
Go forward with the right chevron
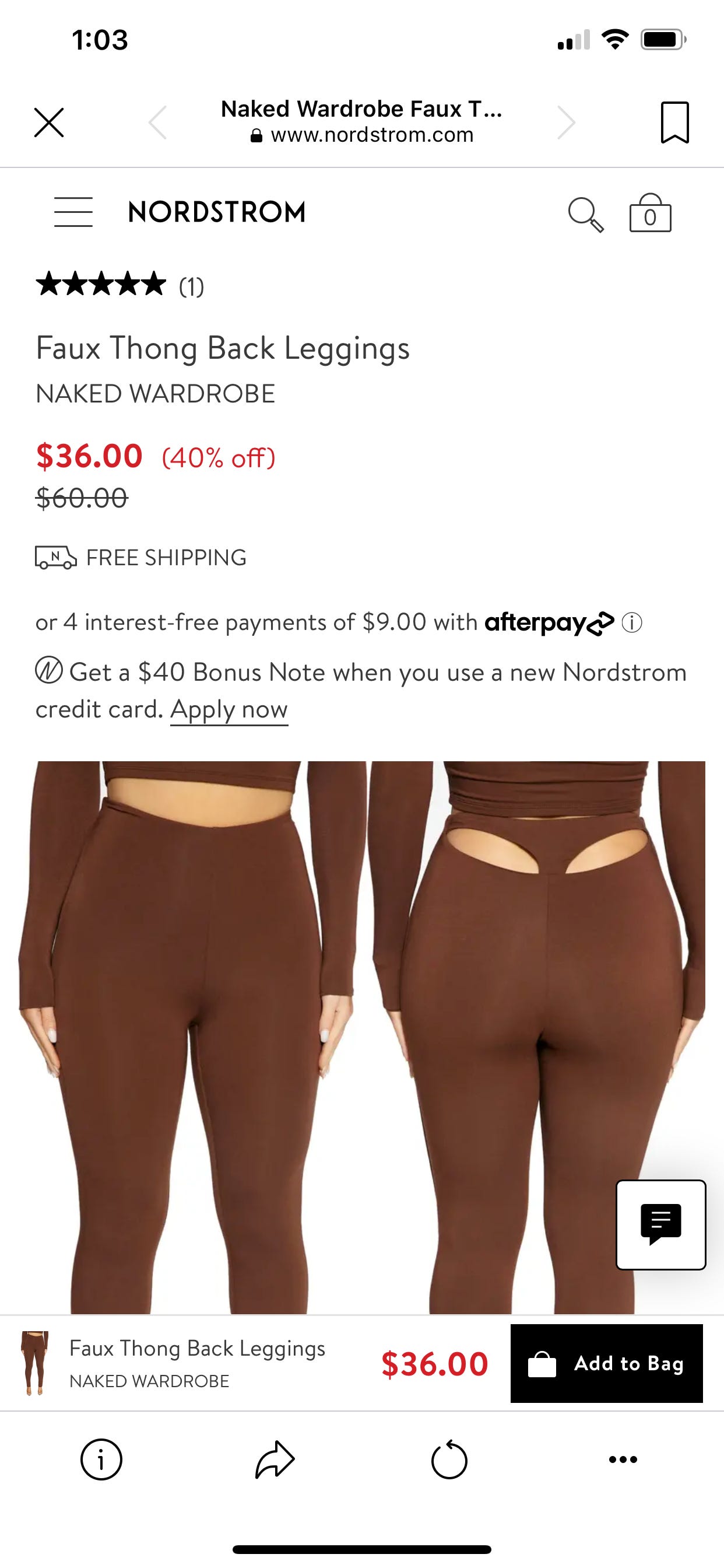[x=566, y=123]
